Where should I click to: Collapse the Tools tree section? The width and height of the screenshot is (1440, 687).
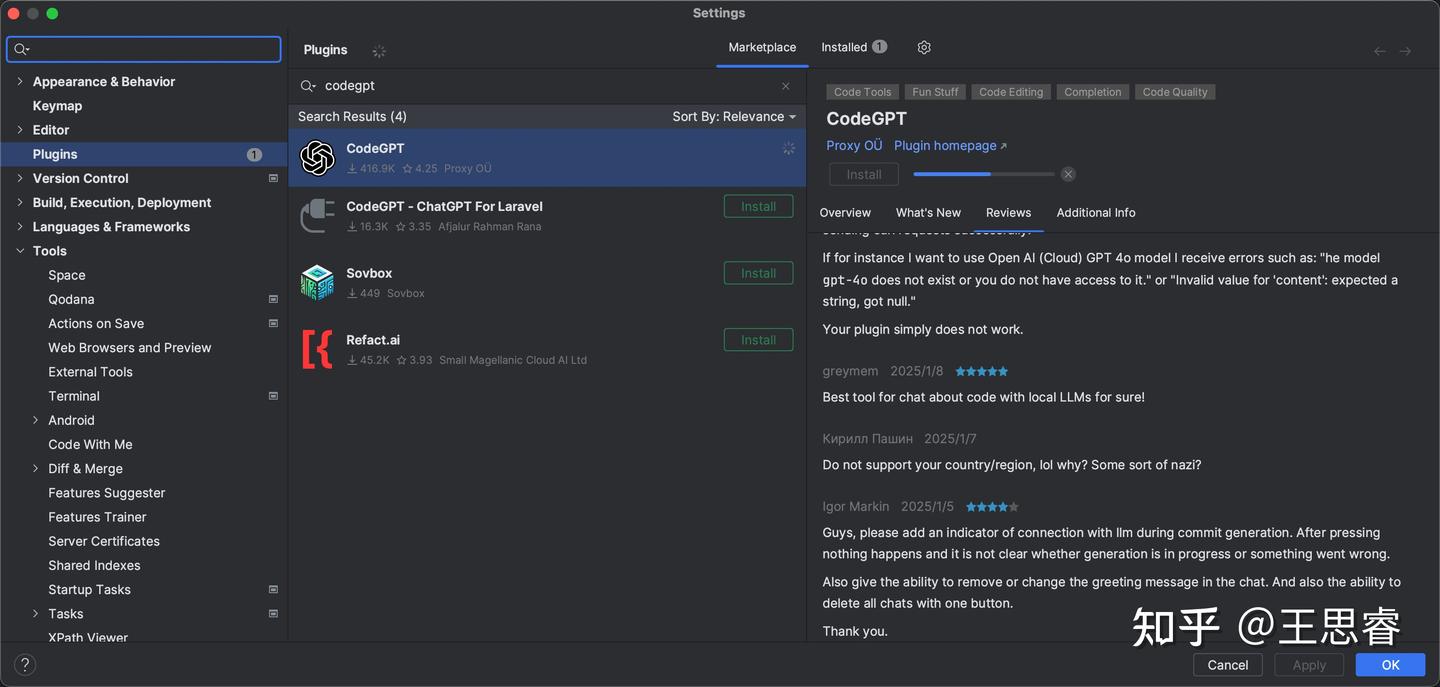click(20, 251)
